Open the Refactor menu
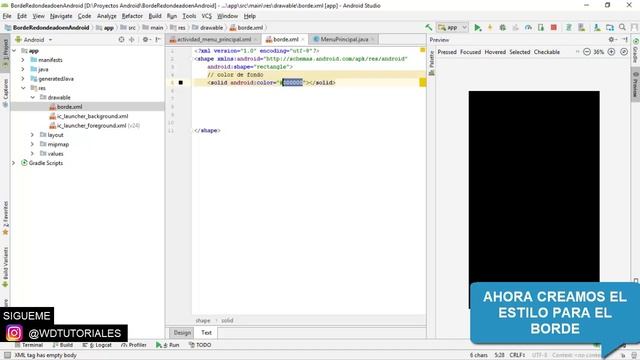This screenshot has width=640, height=360. tap(132, 16)
